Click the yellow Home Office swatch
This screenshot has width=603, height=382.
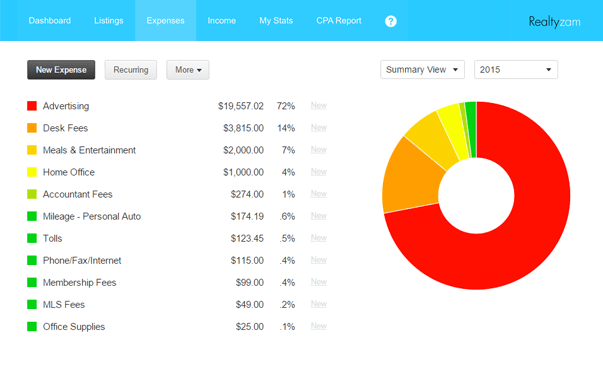pyautogui.click(x=32, y=172)
